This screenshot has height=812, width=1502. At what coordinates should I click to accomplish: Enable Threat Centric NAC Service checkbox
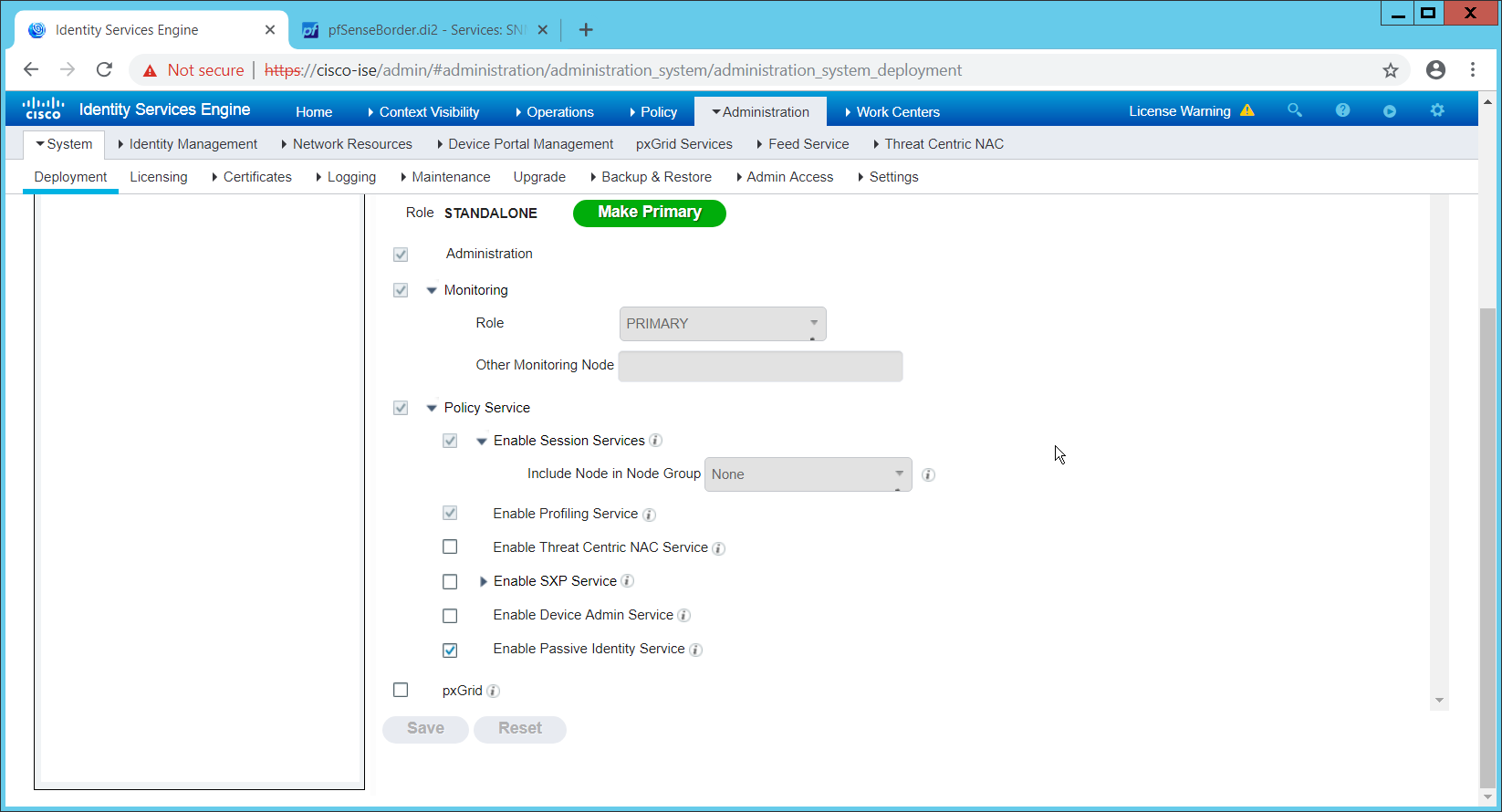coord(450,547)
